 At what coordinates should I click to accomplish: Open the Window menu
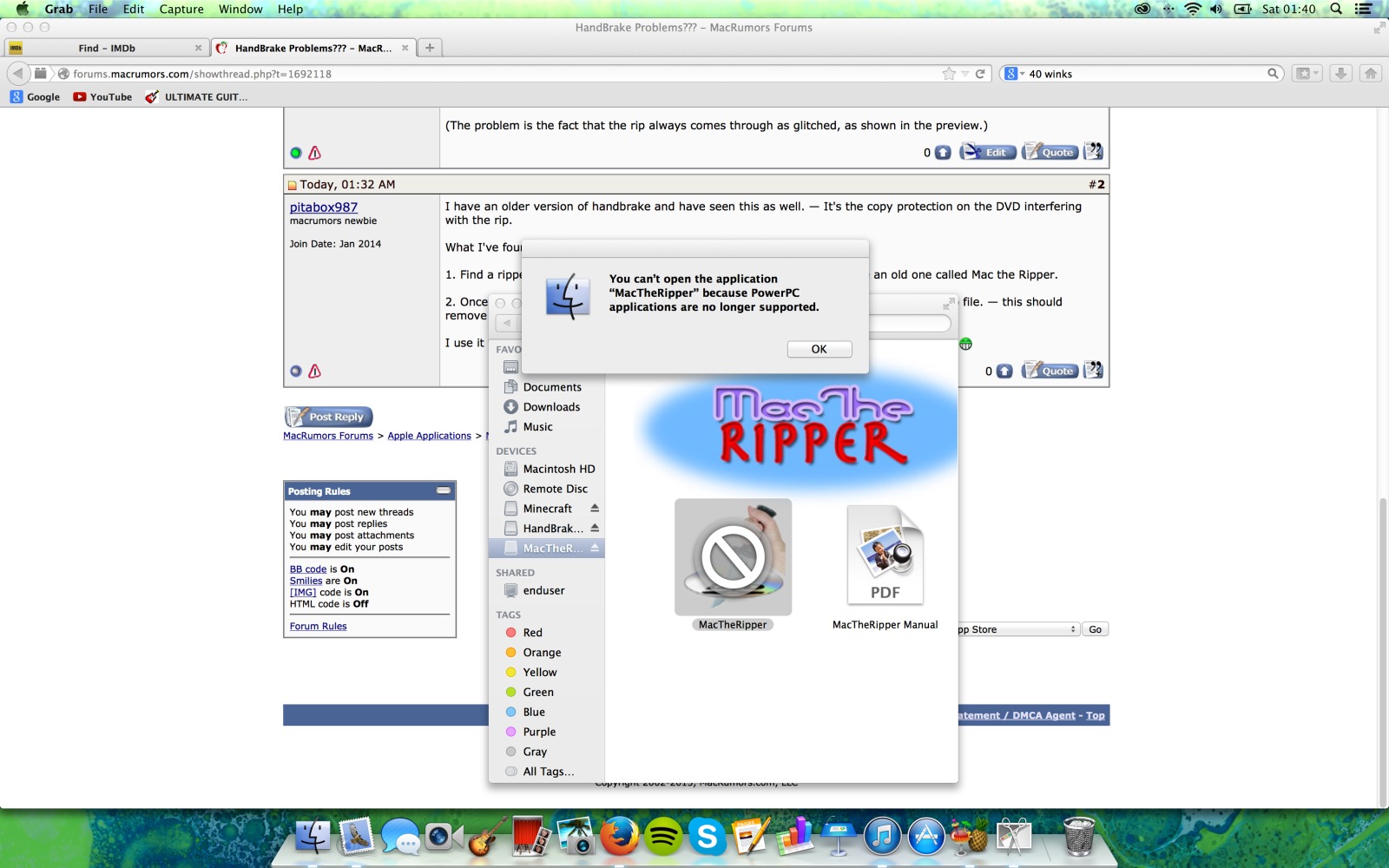[240, 9]
